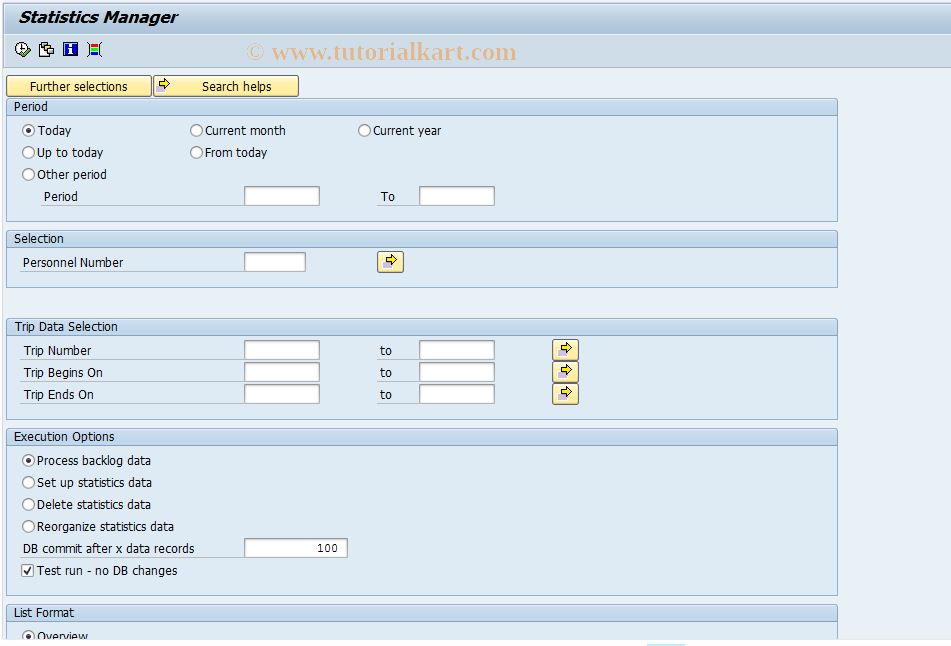This screenshot has width=951, height=646.
Task: Open multiple selection for Trip Begins On
Action: (565, 372)
